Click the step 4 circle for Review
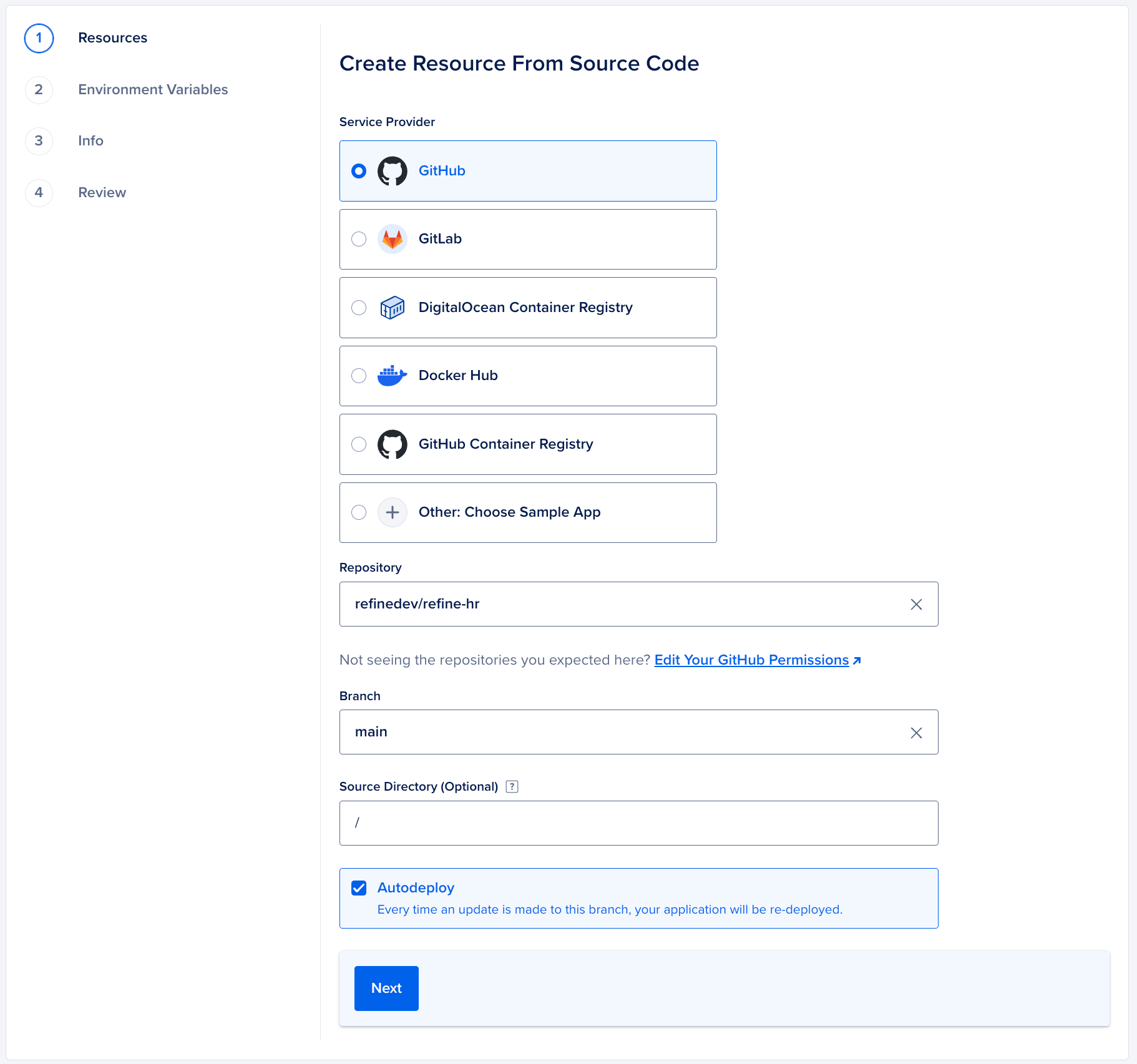 click(39, 193)
